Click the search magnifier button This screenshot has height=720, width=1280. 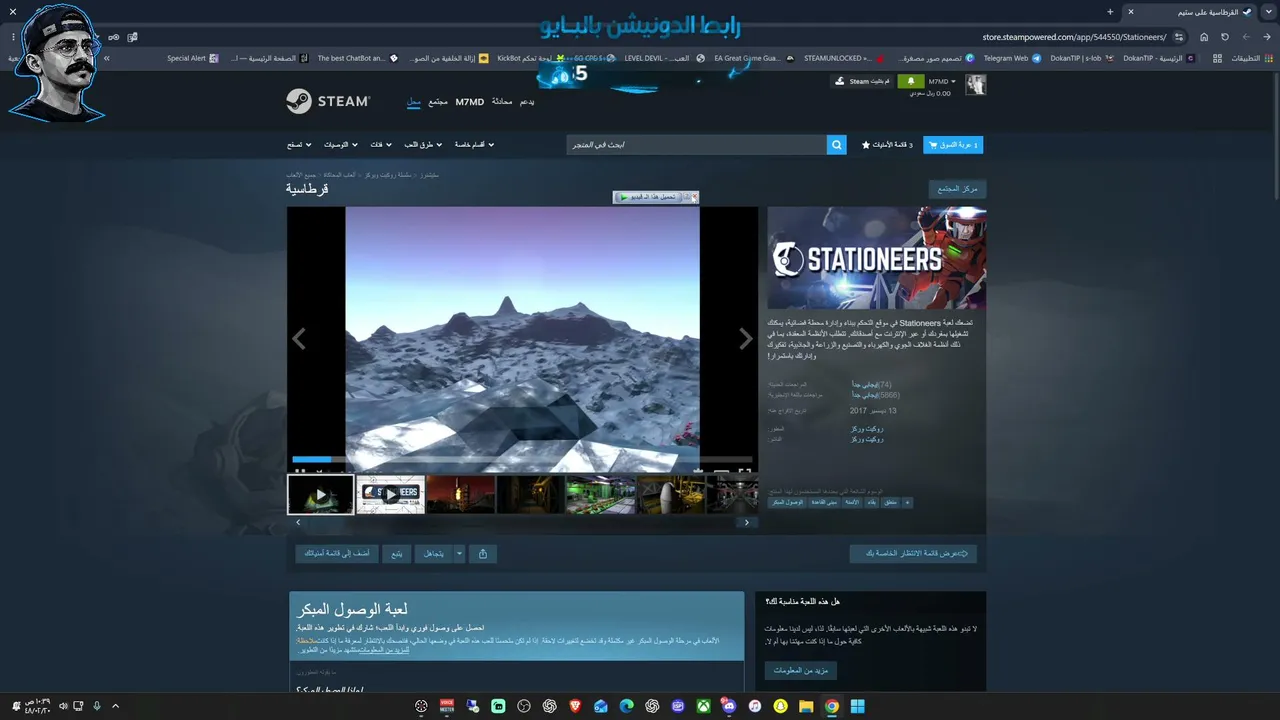click(837, 145)
